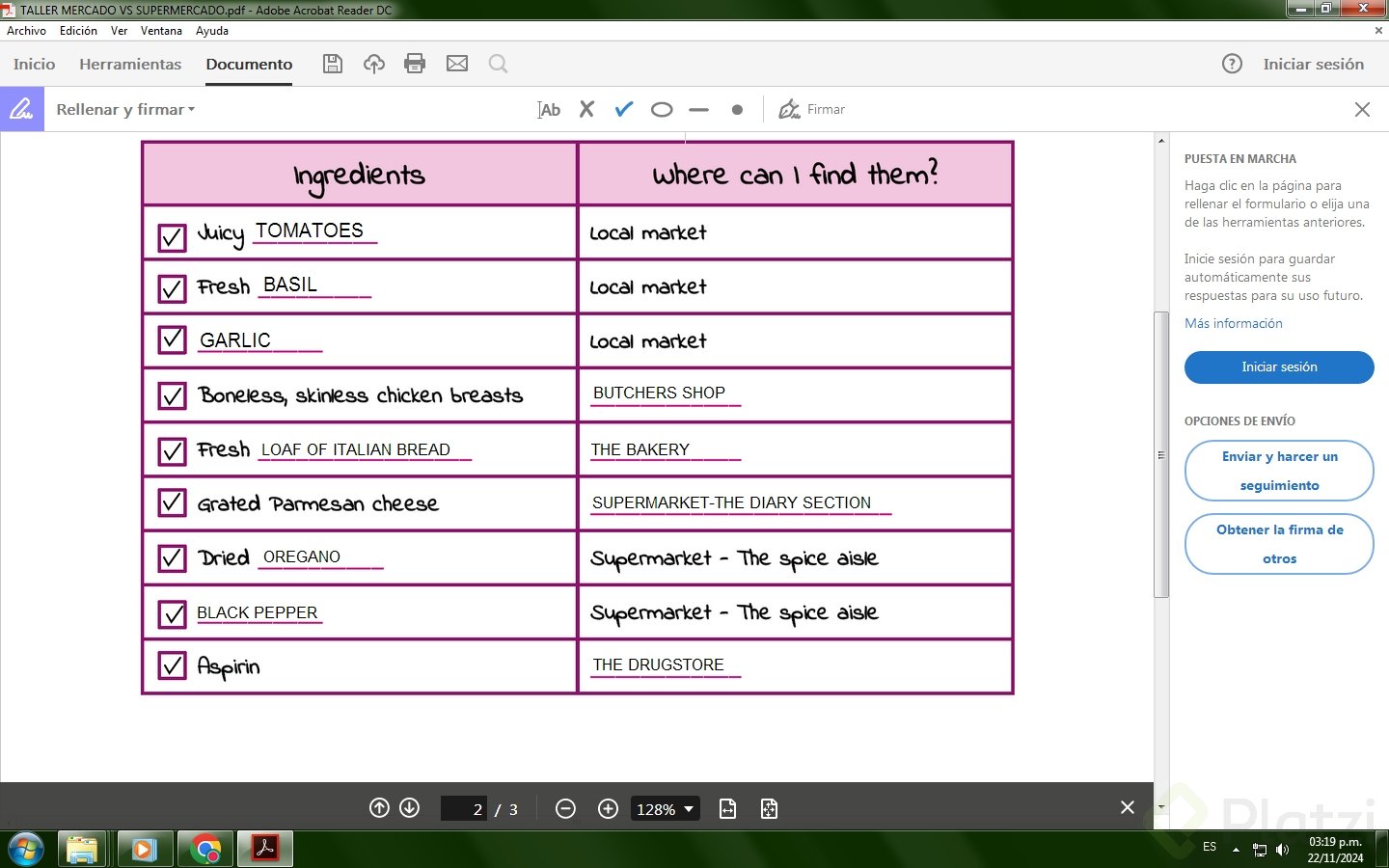The width and height of the screenshot is (1389, 868).
Task: Switch to the Herramientas tab
Action: point(130,64)
